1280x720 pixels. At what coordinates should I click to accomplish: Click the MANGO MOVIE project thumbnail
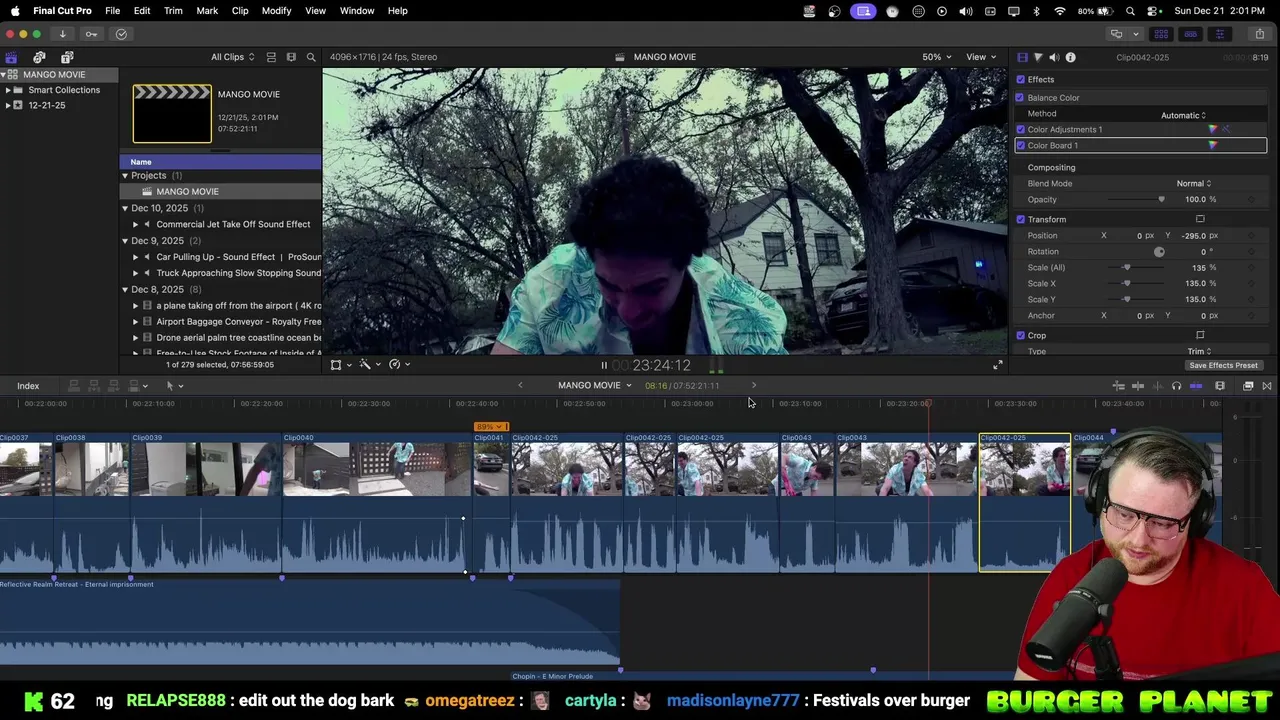(172, 114)
